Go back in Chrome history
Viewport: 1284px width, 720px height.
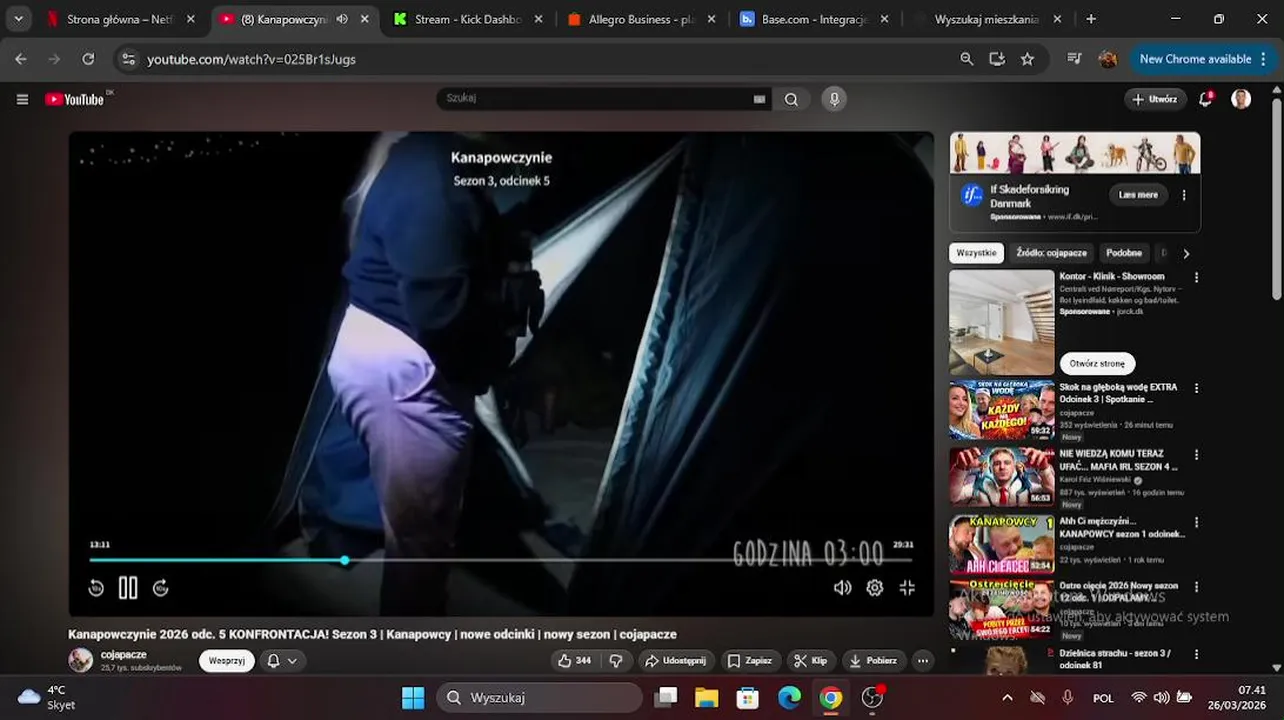(21, 59)
